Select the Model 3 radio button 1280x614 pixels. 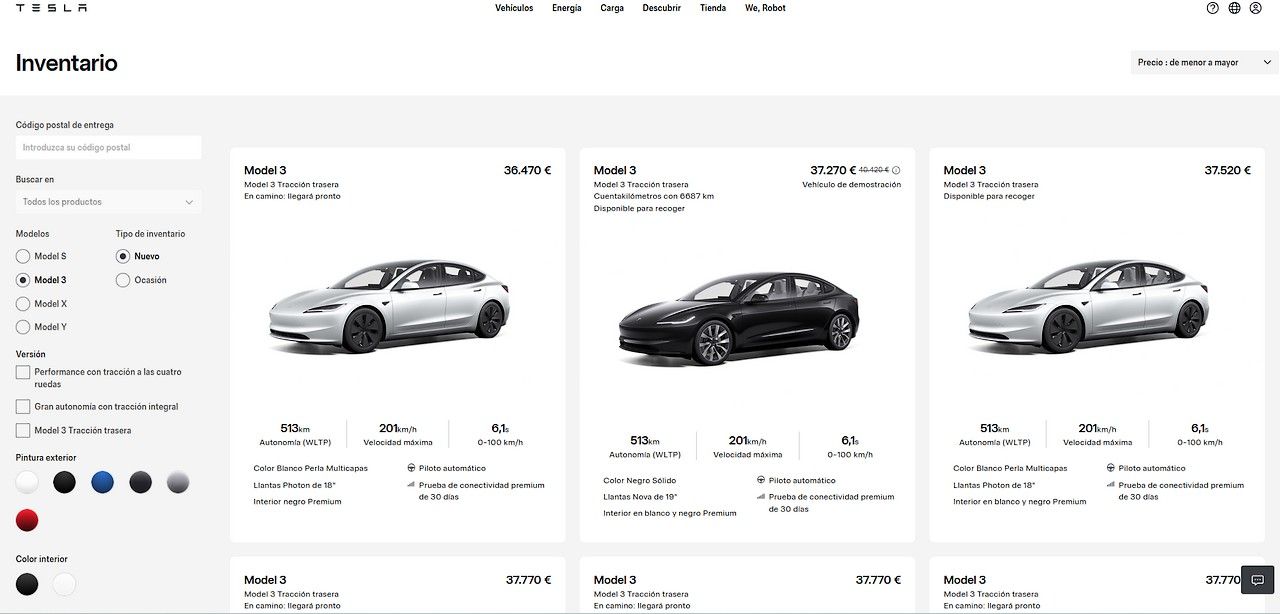pos(23,280)
